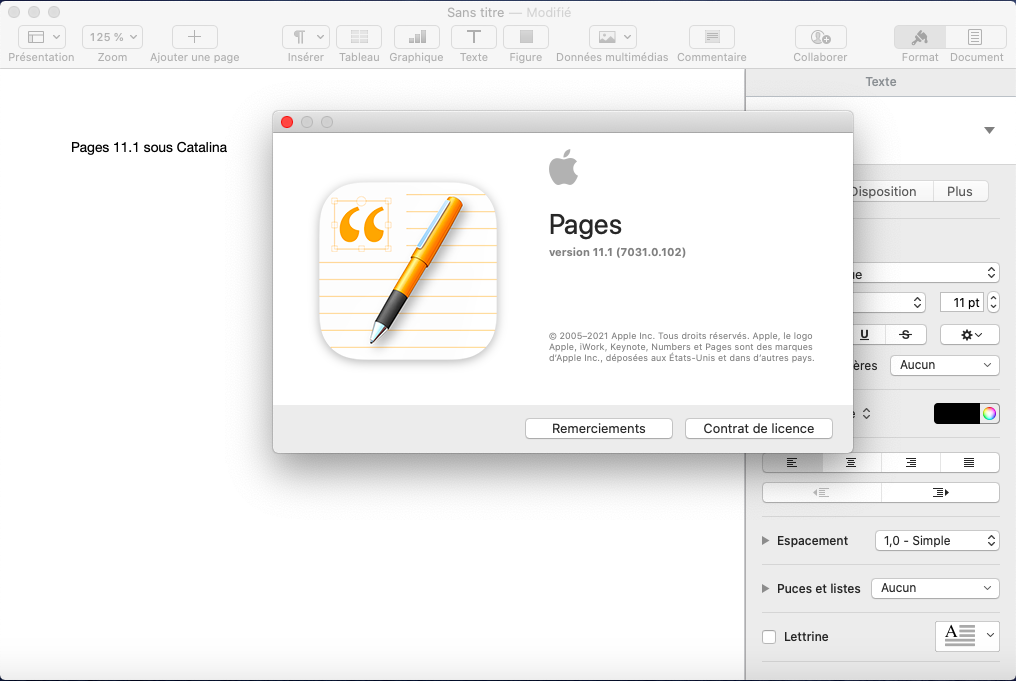Click the black text color swatch
1016x681 pixels.
coord(956,413)
